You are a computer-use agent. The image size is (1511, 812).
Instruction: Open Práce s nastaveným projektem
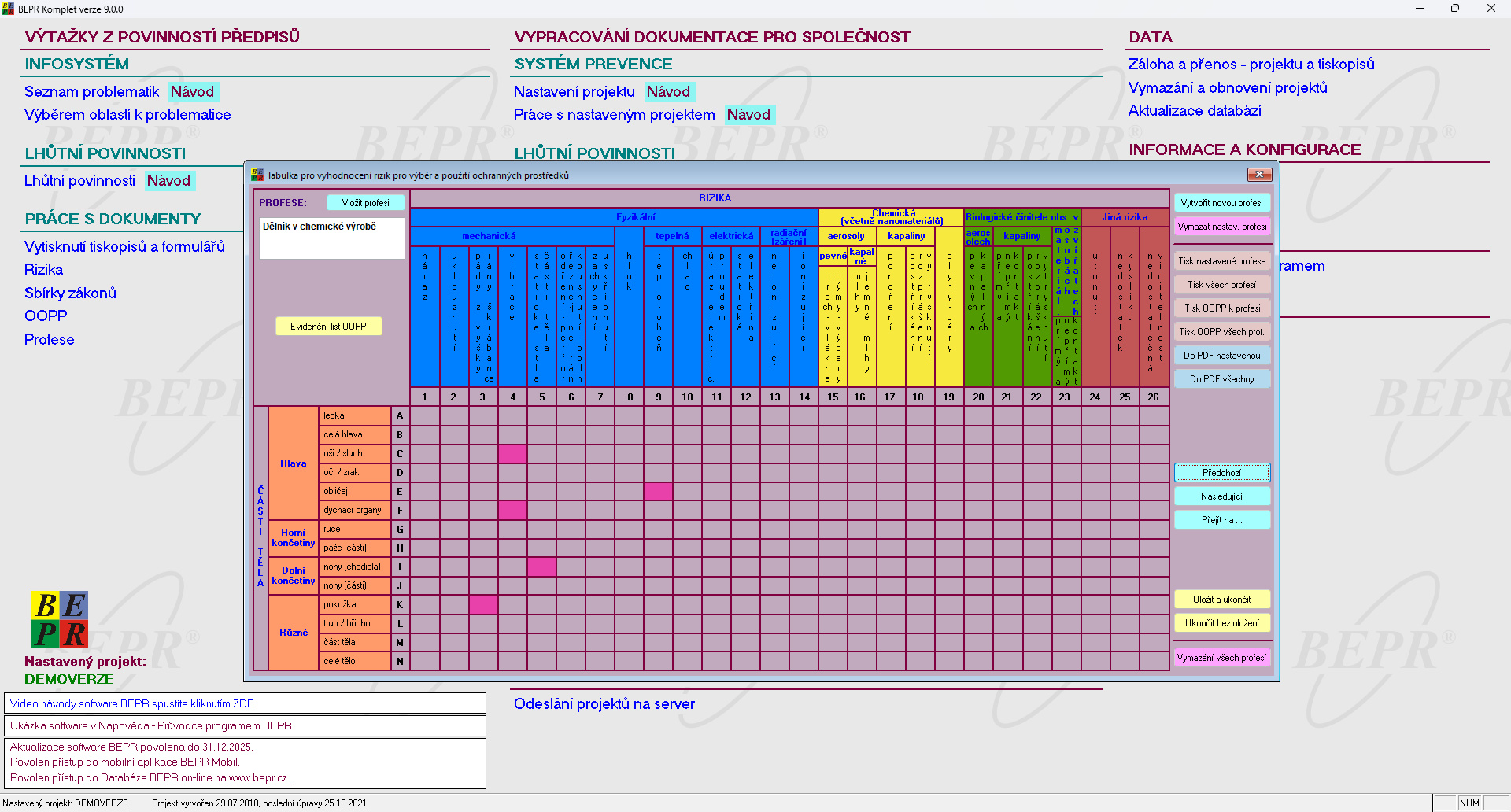click(x=614, y=115)
